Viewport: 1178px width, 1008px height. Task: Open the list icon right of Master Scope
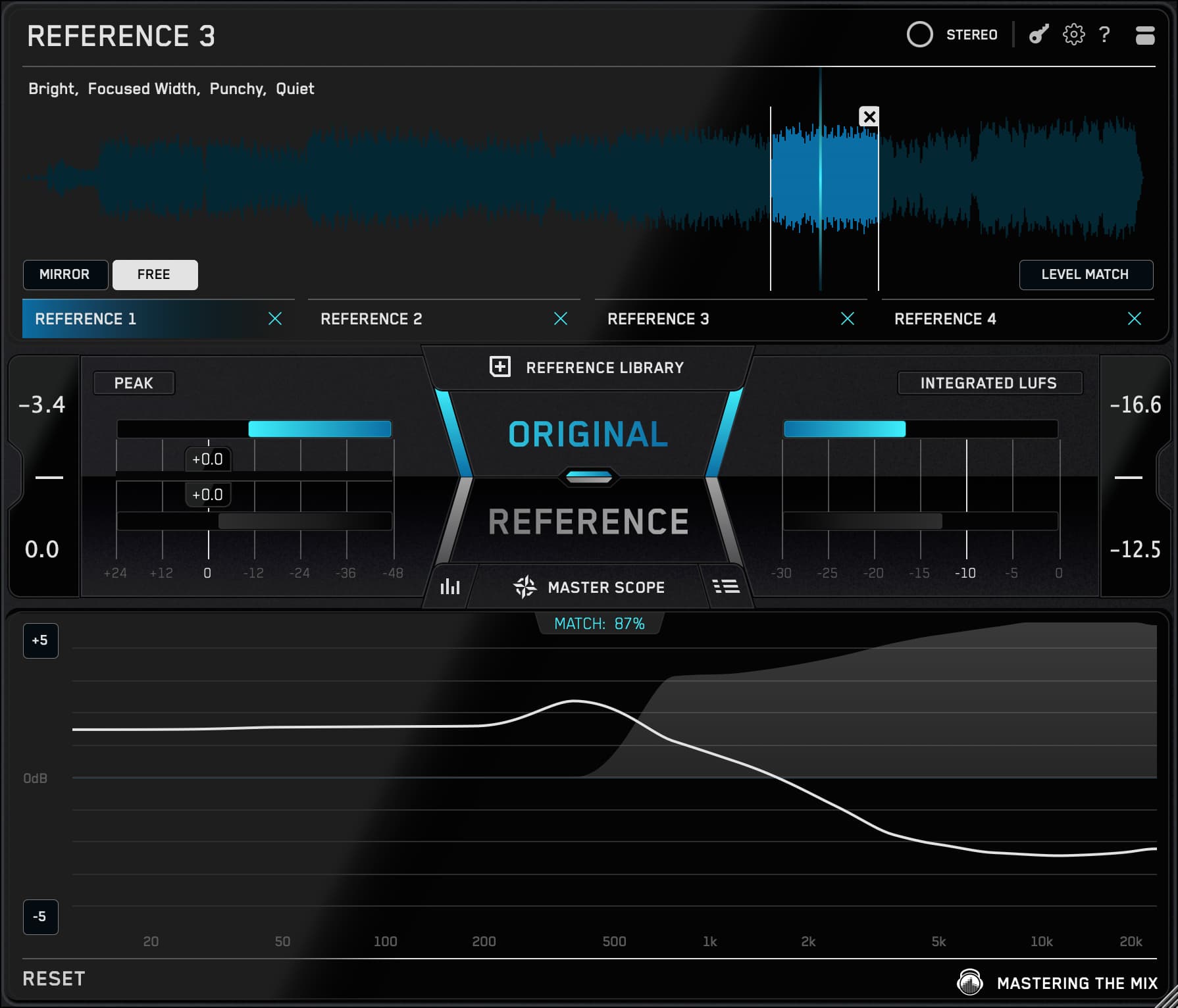[726, 586]
